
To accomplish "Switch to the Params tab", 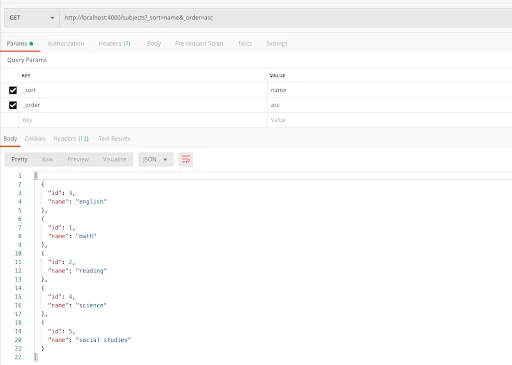I will [20, 44].
